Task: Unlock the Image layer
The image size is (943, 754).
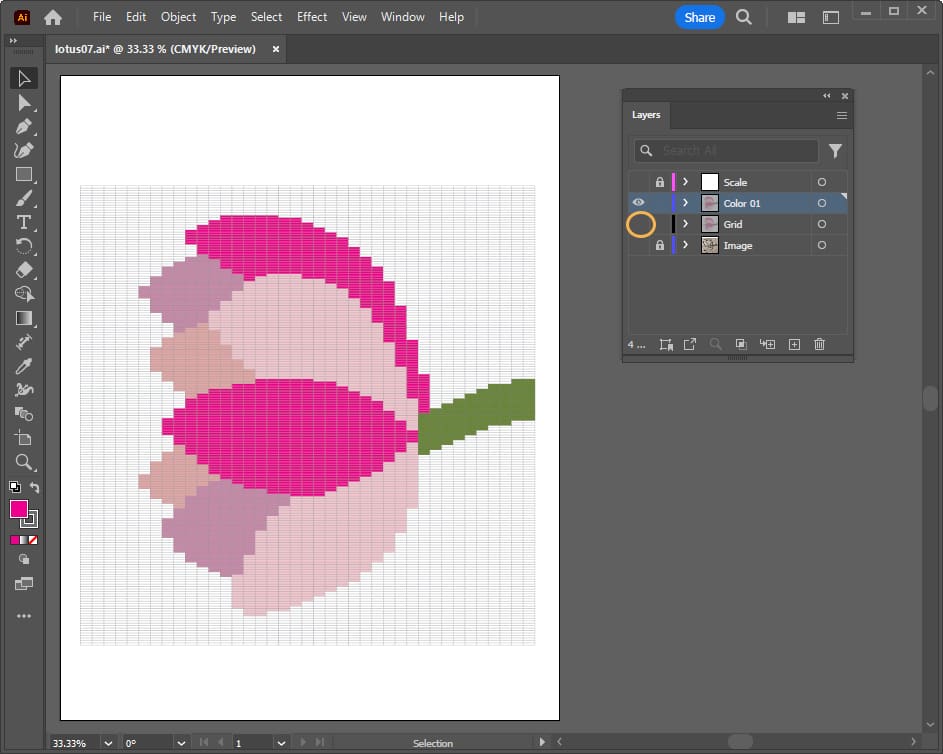Action: (659, 246)
